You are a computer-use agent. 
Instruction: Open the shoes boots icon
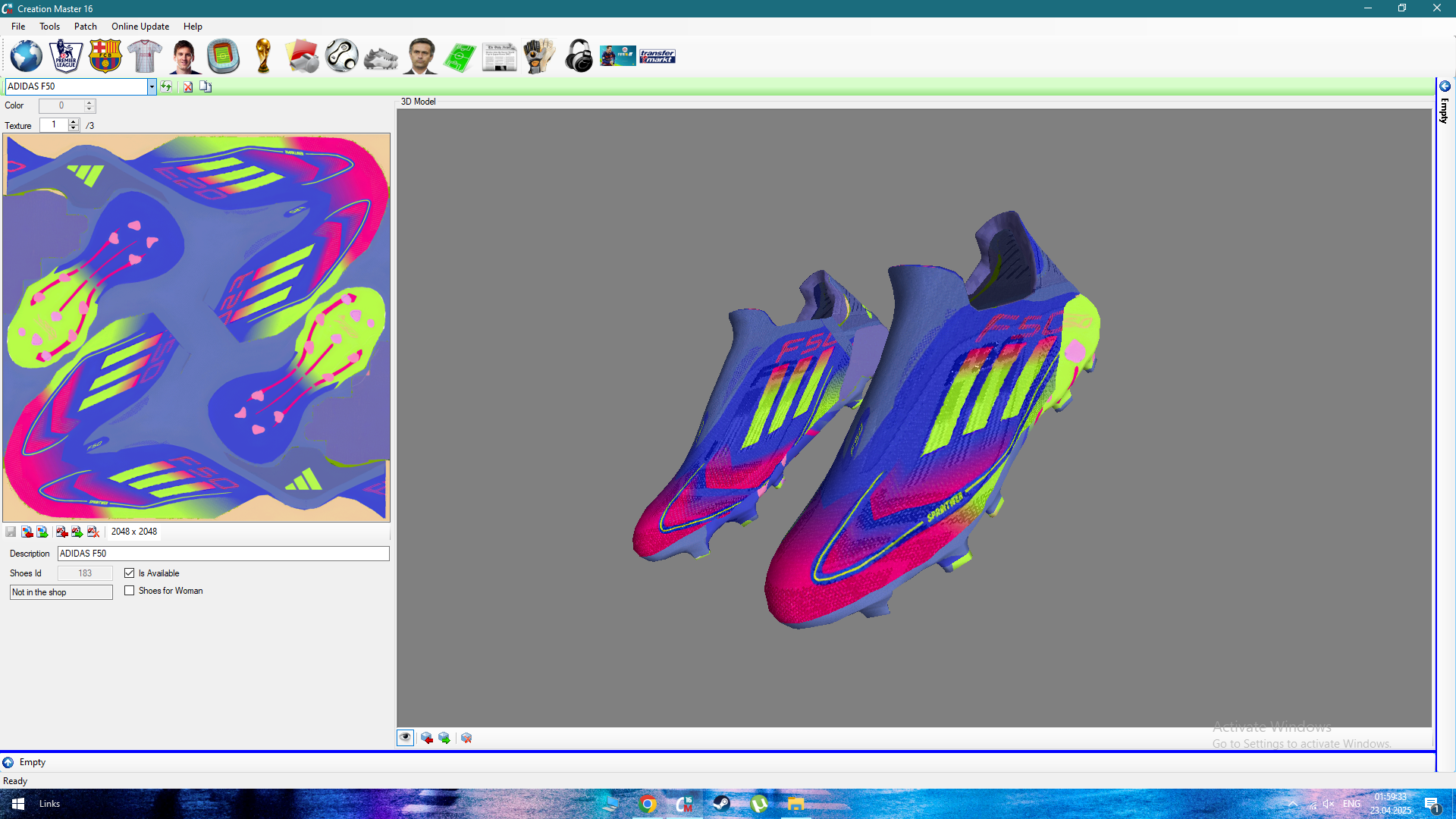381,58
